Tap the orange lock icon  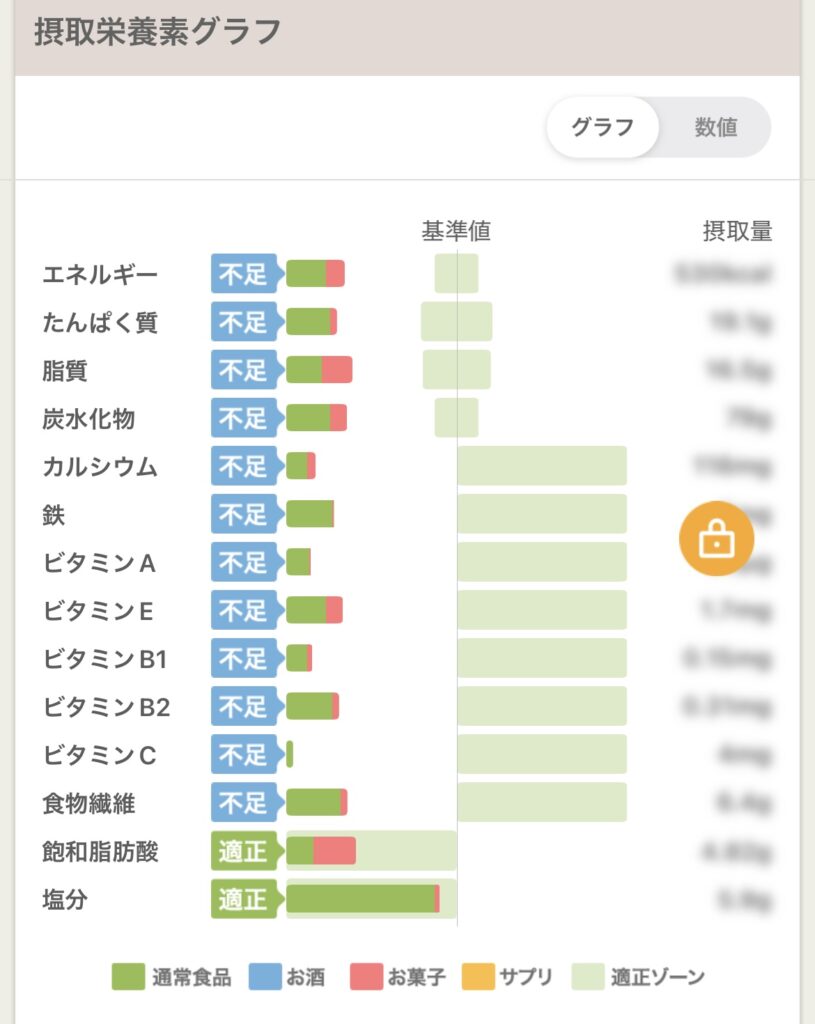(x=716, y=538)
